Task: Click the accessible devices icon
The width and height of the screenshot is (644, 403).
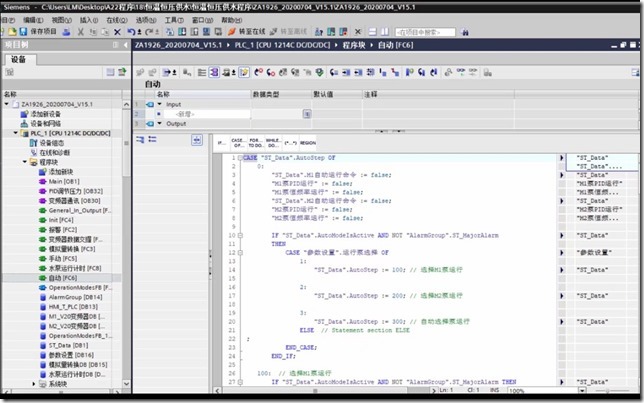Action: 319,32
